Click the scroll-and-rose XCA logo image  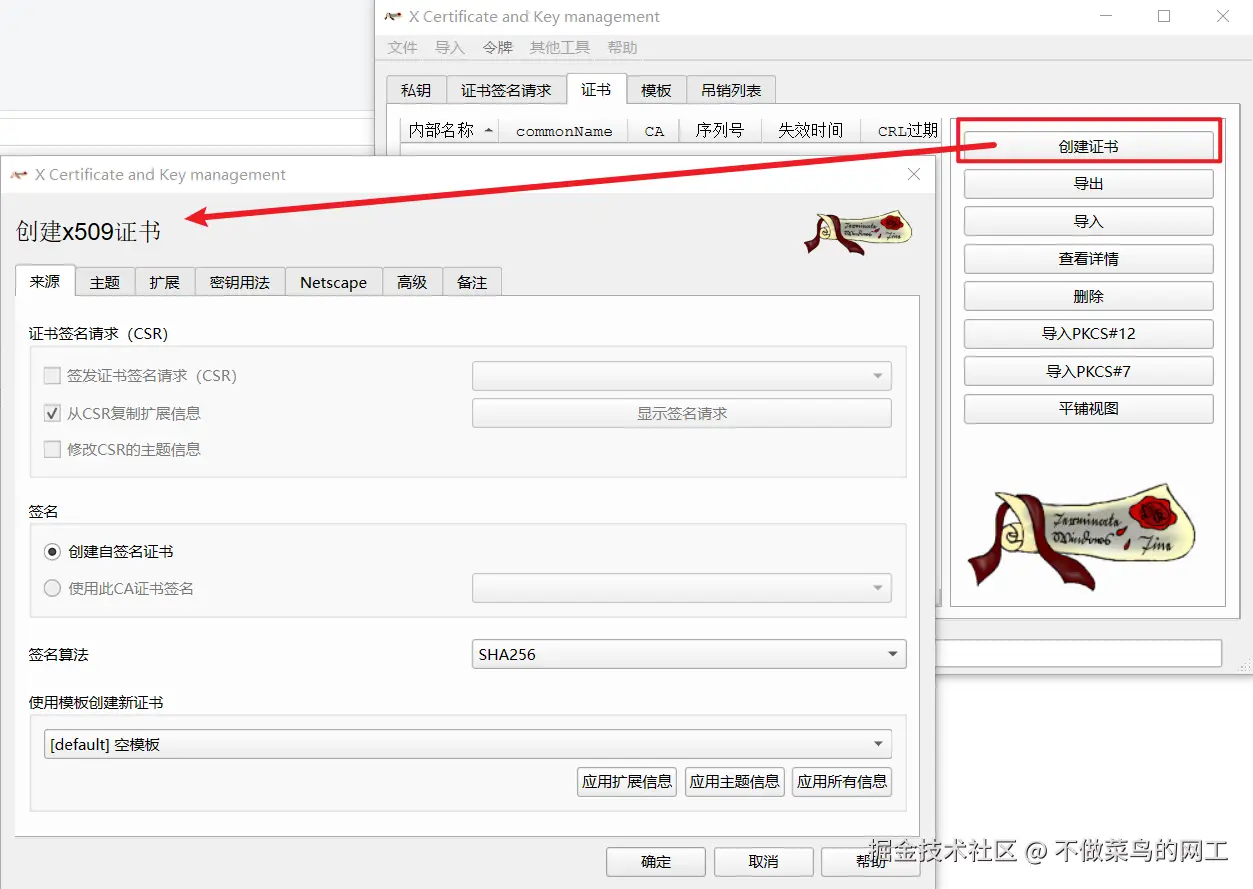point(857,233)
